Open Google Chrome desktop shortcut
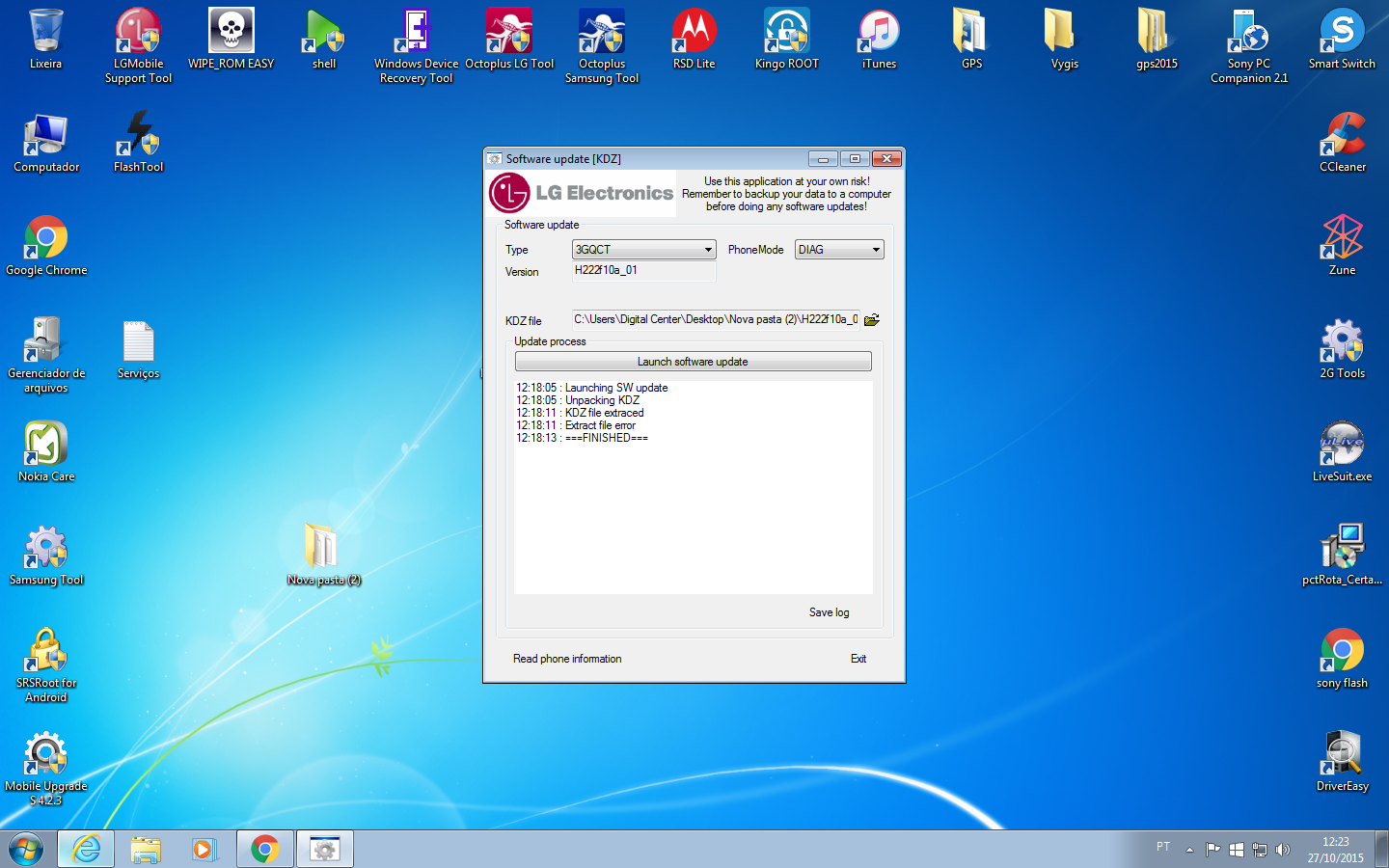This screenshot has width=1389, height=868. click(x=46, y=246)
